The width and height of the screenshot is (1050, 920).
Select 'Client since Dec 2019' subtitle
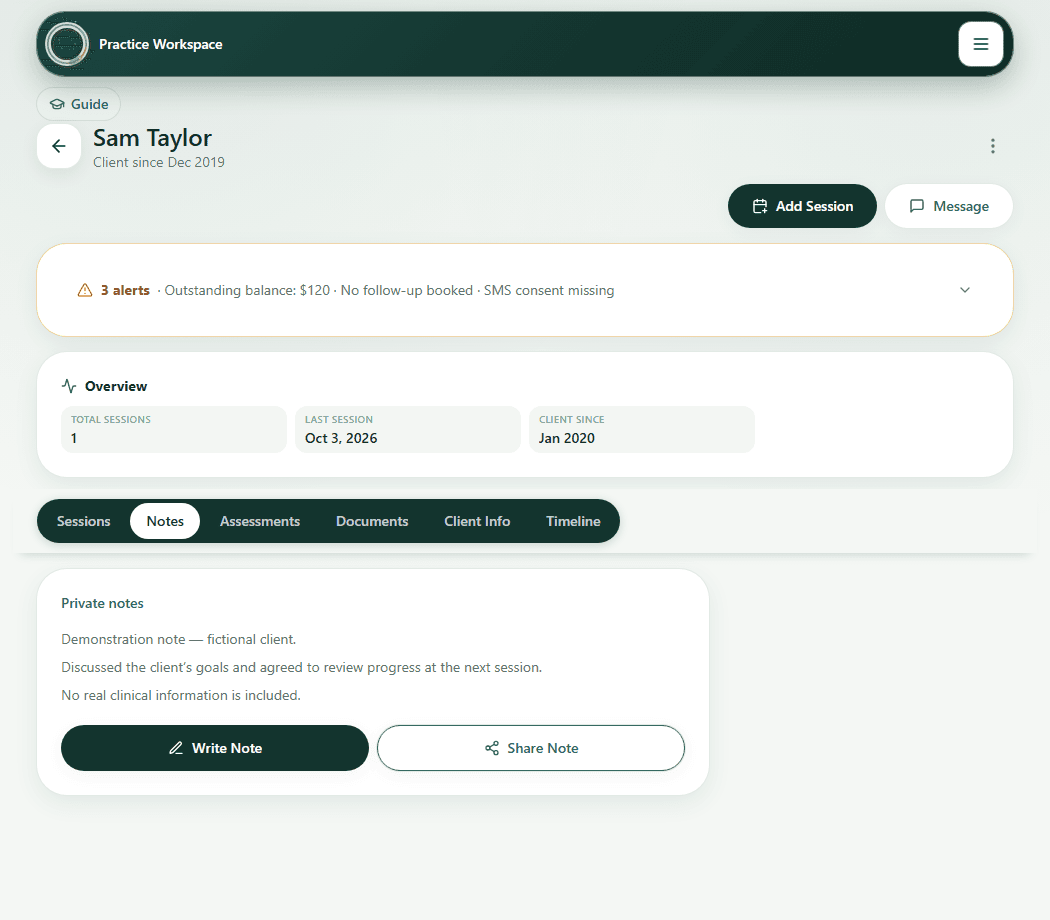159,162
